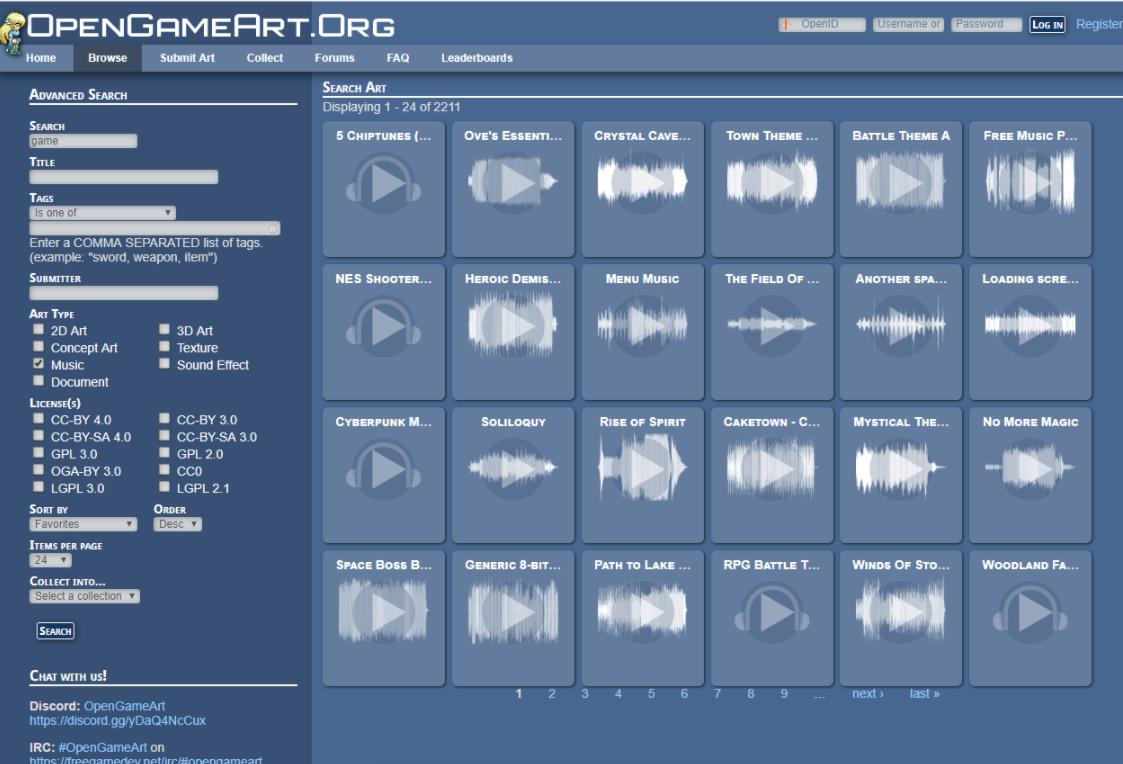Image resolution: width=1123 pixels, height=764 pixels.
Task: Open the Items per page dropdown
Action: (x=50, y=560)
